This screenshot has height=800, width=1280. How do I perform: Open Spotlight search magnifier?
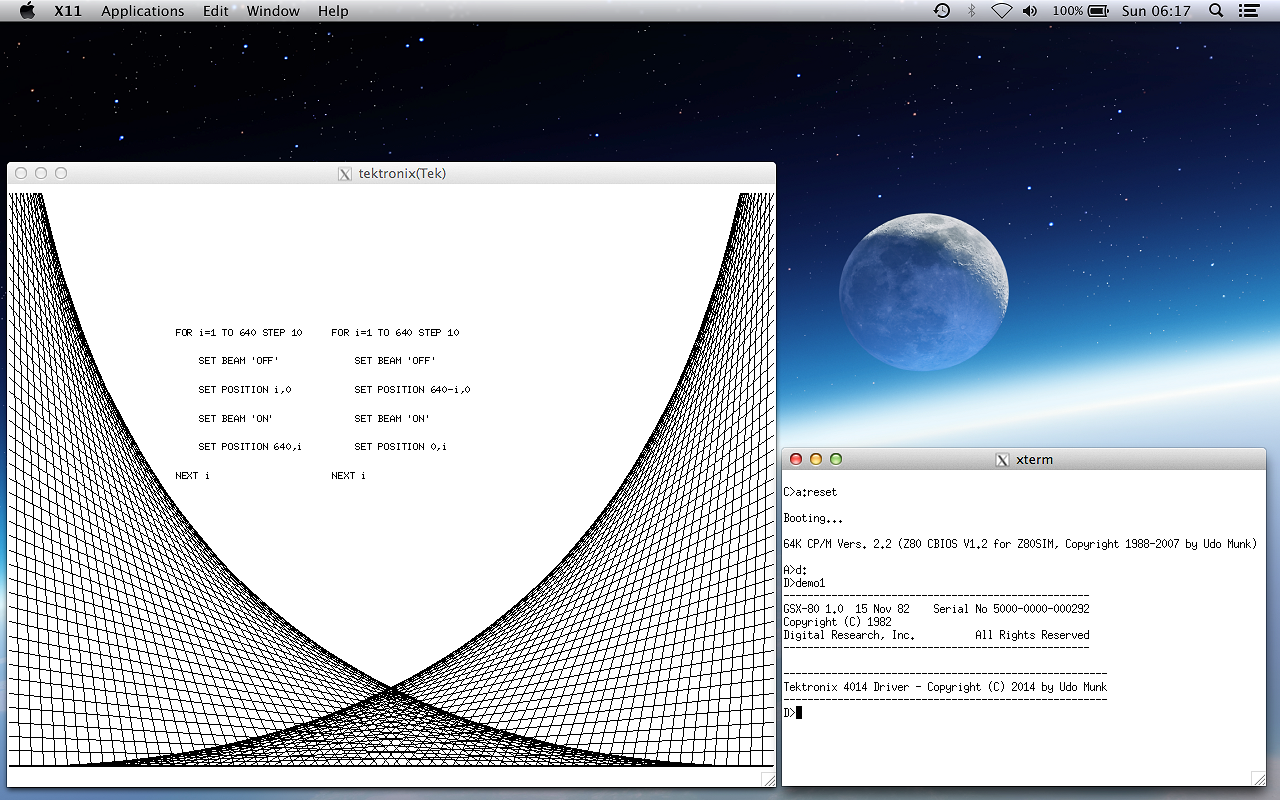(1216, 11)
